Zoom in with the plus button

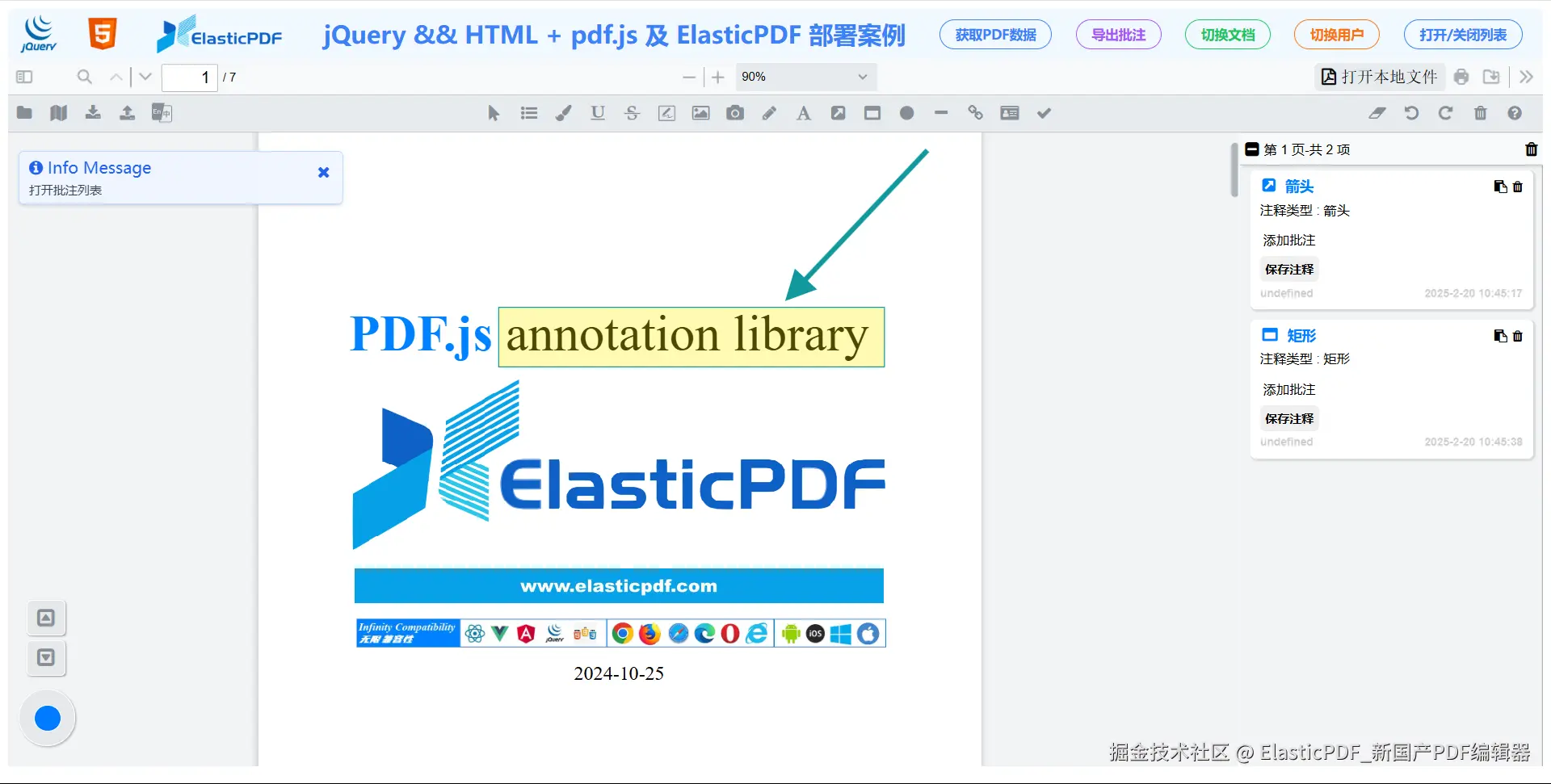(717, 77)
